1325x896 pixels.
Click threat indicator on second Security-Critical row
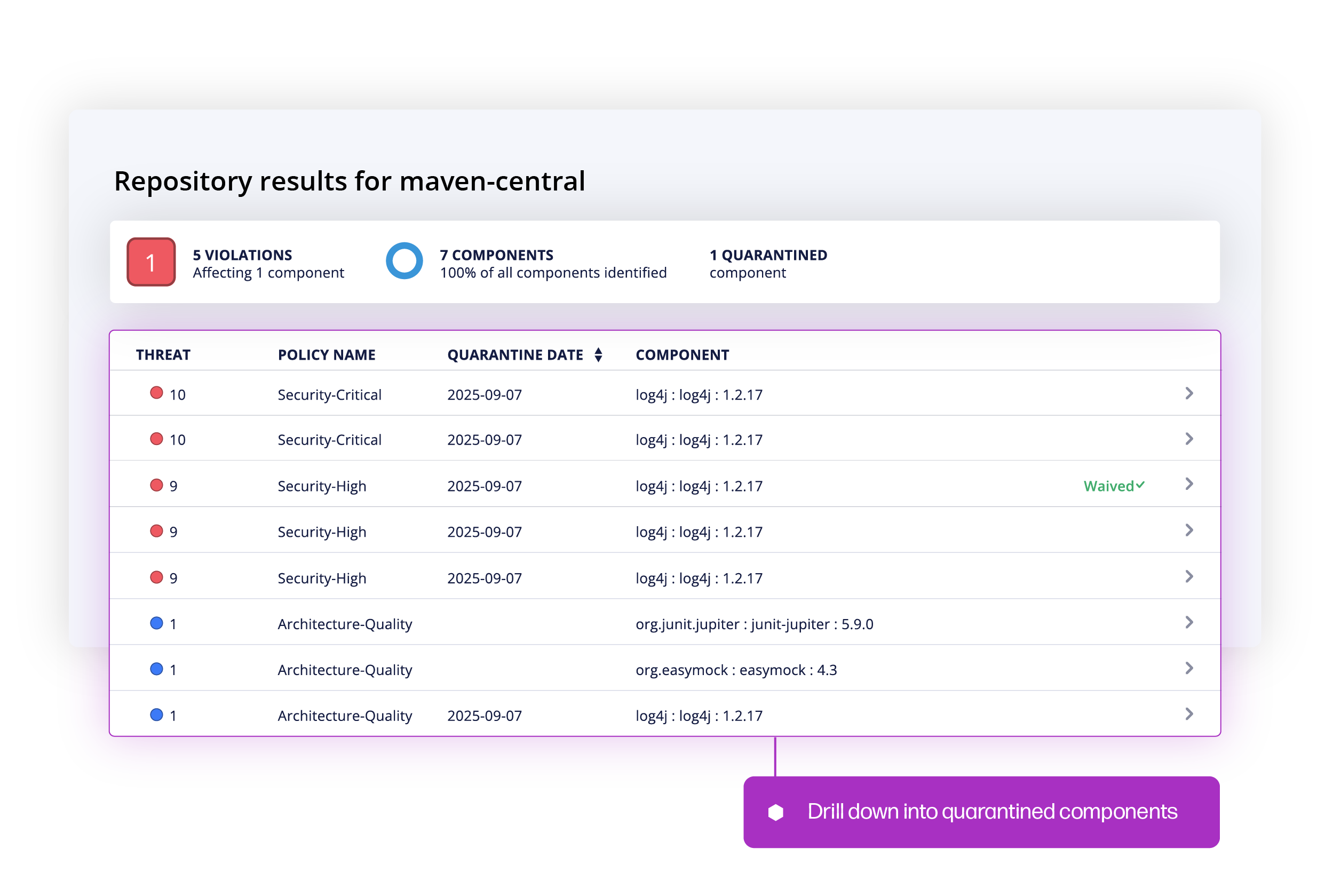pos(156,439)
